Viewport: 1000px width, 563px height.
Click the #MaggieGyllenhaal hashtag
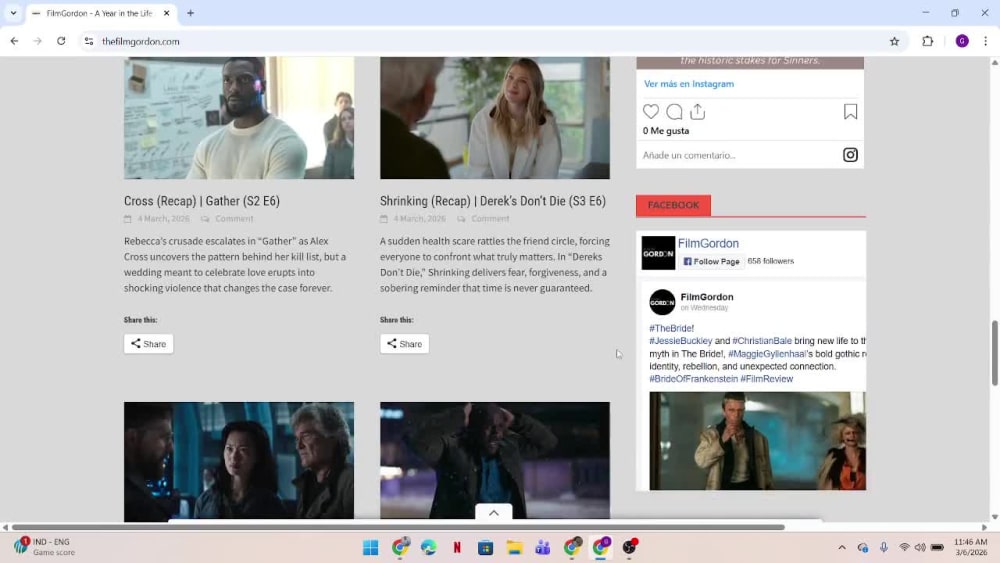tap(767, 354)
